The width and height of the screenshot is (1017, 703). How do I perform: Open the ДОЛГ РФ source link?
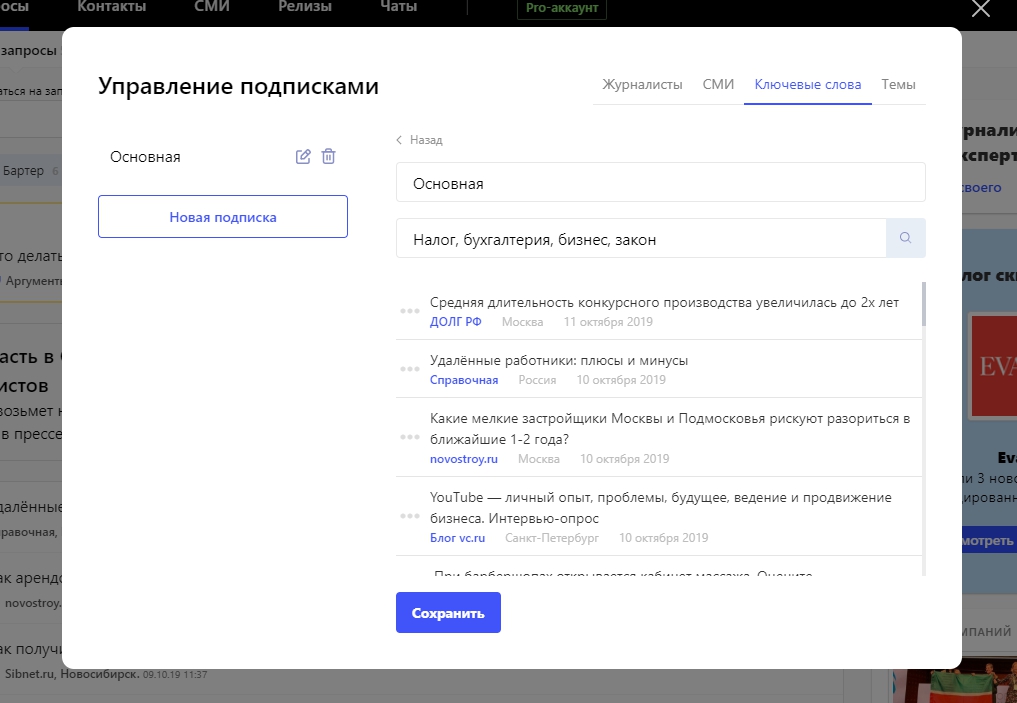[x=455, y=322]
